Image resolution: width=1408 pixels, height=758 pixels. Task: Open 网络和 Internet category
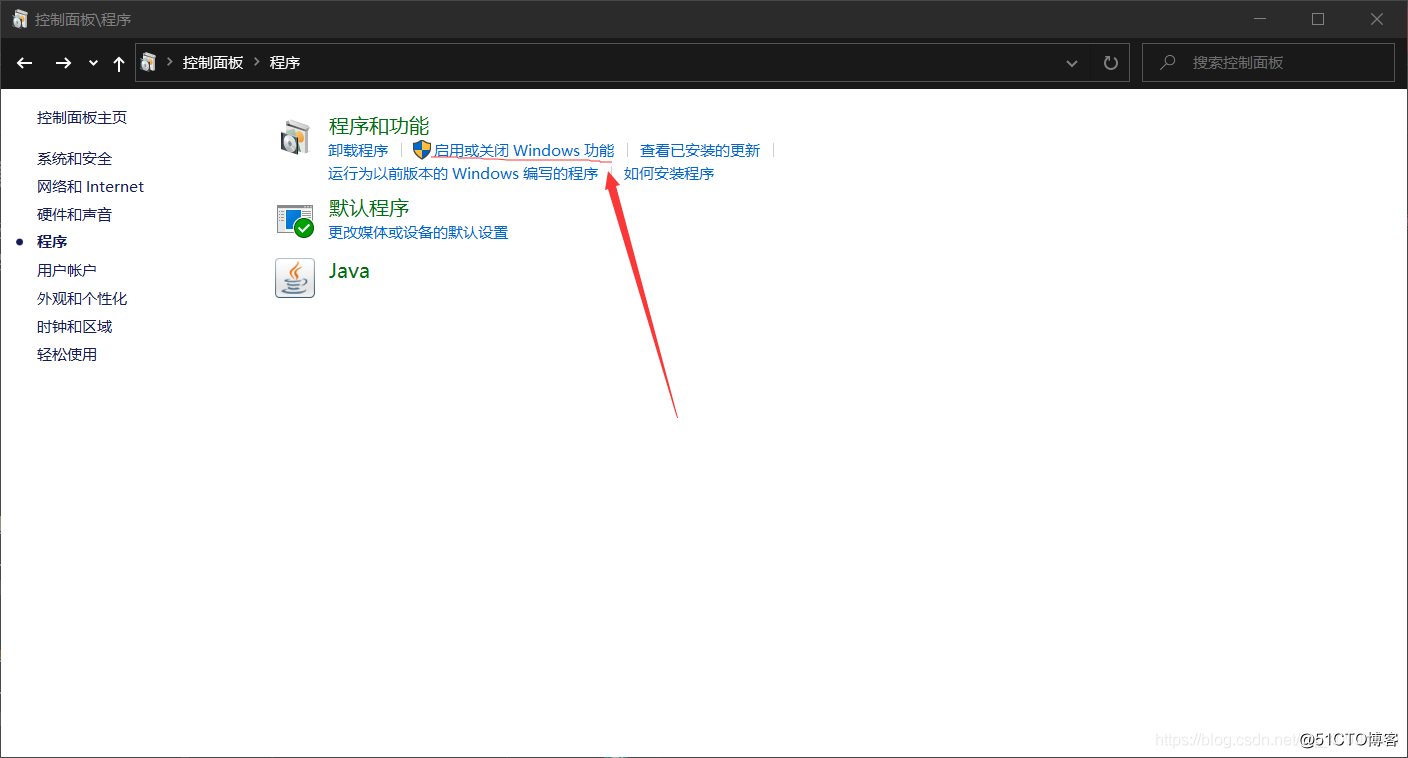(x=91, y=186)
